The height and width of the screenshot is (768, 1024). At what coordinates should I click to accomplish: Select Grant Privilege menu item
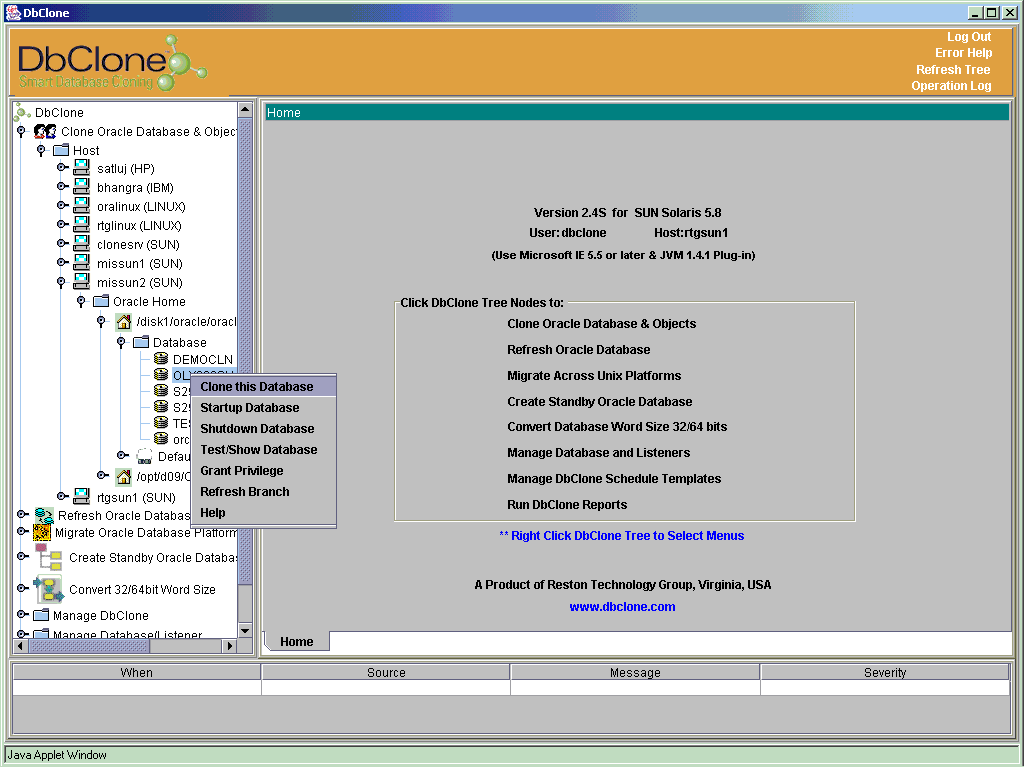[x=263, y=470]
